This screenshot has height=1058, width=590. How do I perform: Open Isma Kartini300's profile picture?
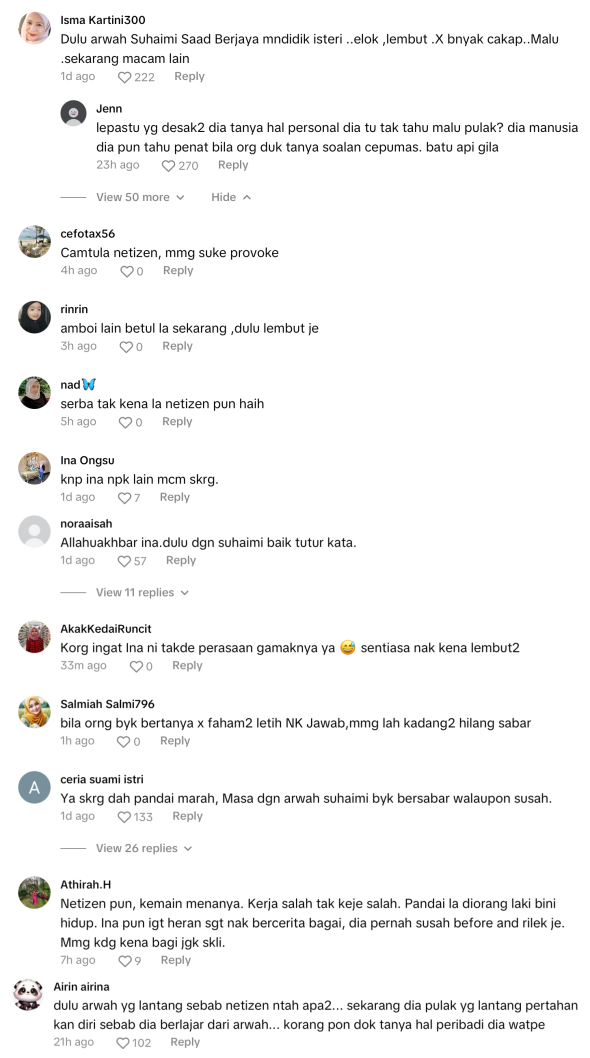pyautogui.click(x=34, y=28)
